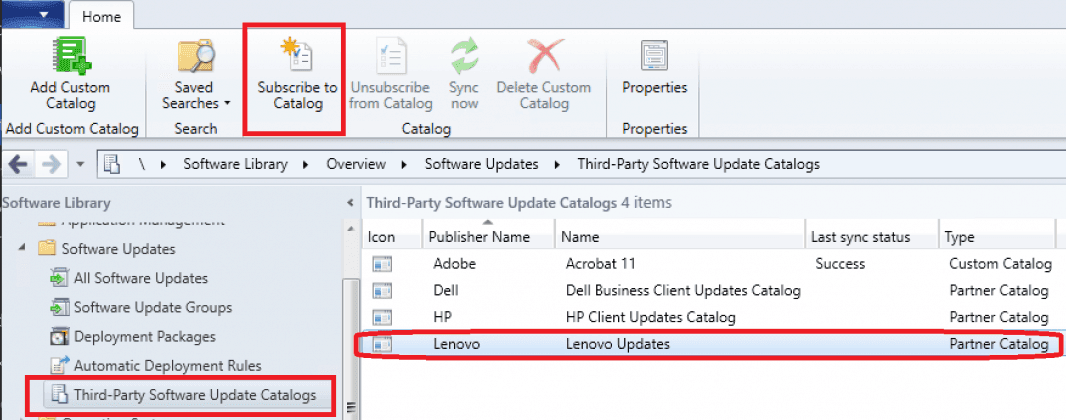Click Software Updates in the breadcrumb

[481, 164]
